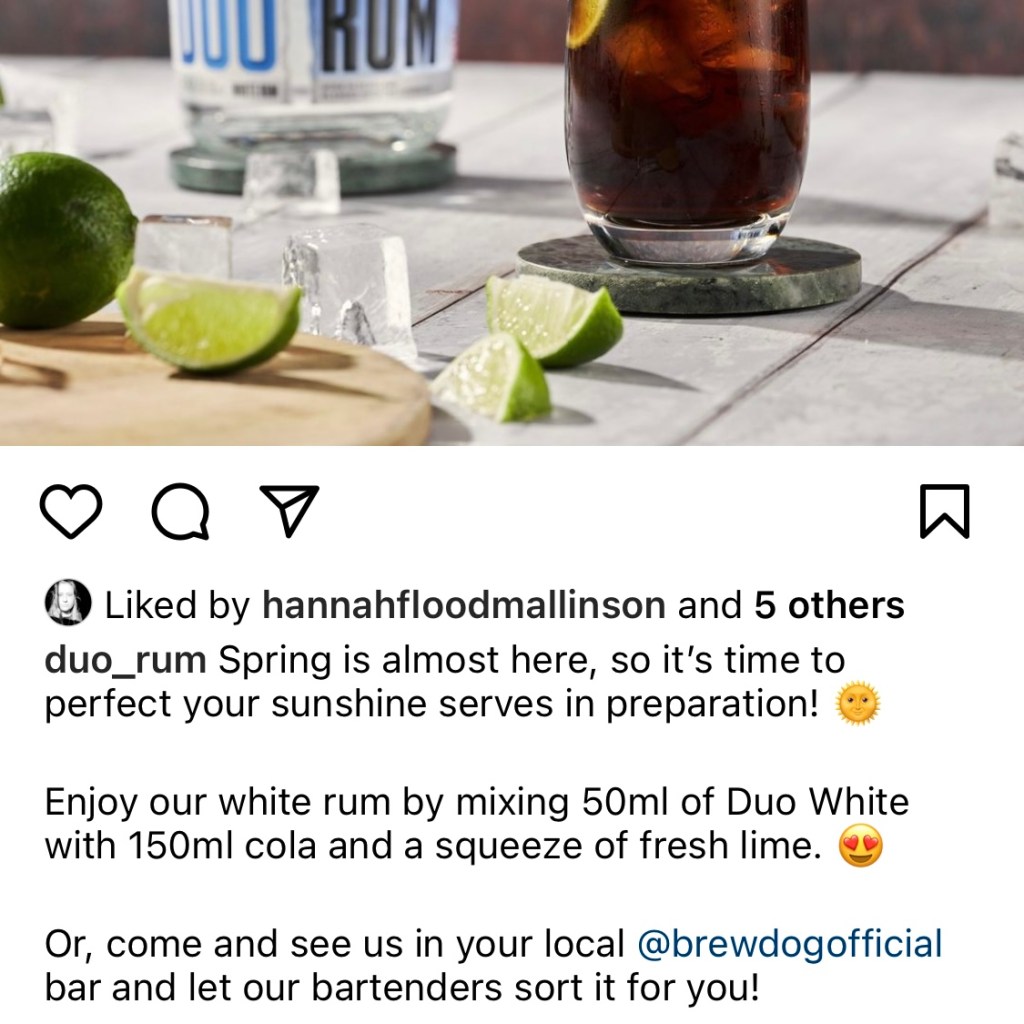Tap the Duo Rum bottle in photo
Viewport: 1024px width, 1024px height.
(312, 78)
